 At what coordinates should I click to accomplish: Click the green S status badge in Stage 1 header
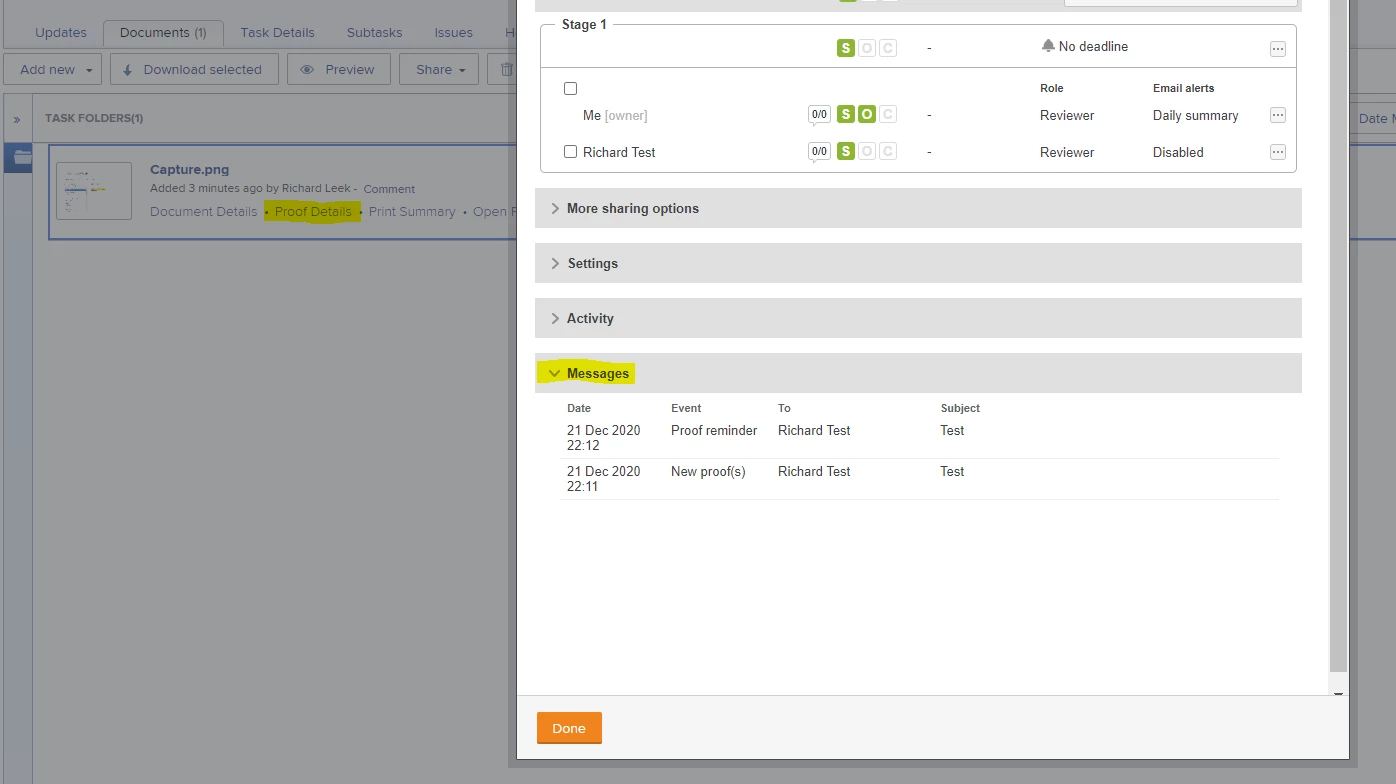tap(846, 47)
